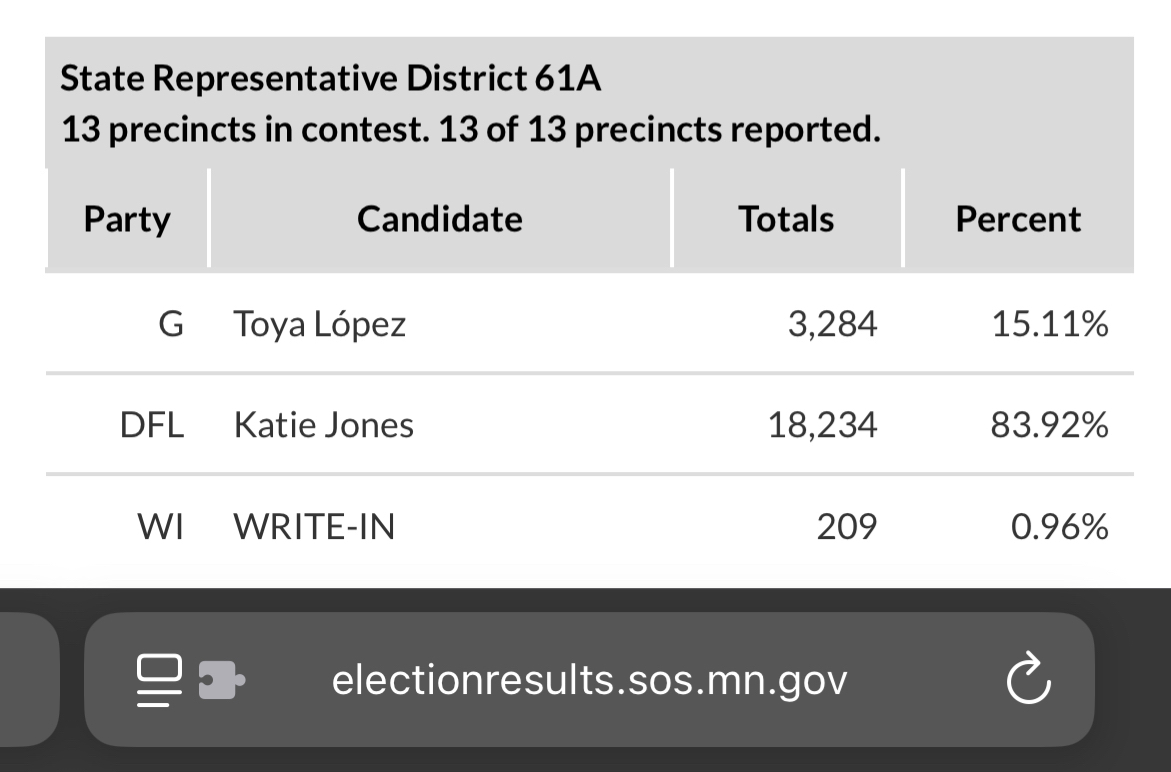Tap the Toya López candidate name
The height and width of the screenshot is (772, 1171).
(x=320, y=324)
